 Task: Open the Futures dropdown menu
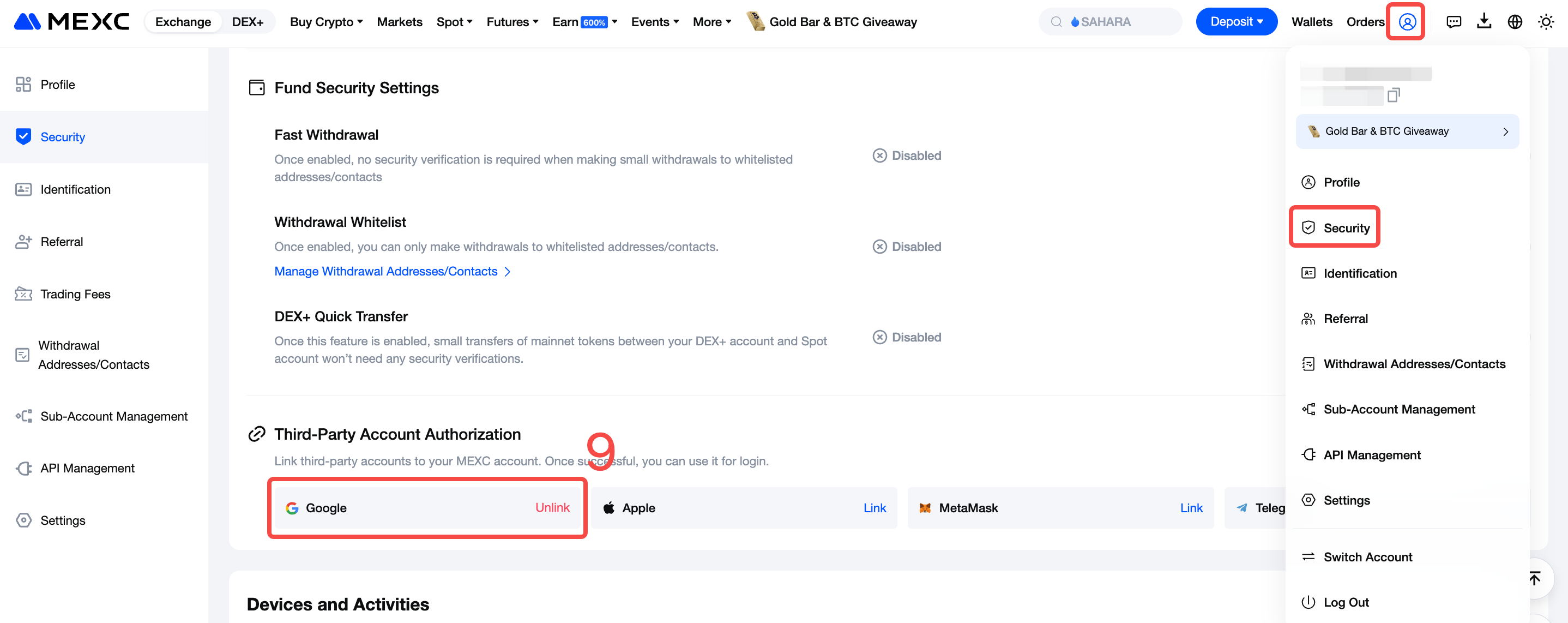coord(512,22)
